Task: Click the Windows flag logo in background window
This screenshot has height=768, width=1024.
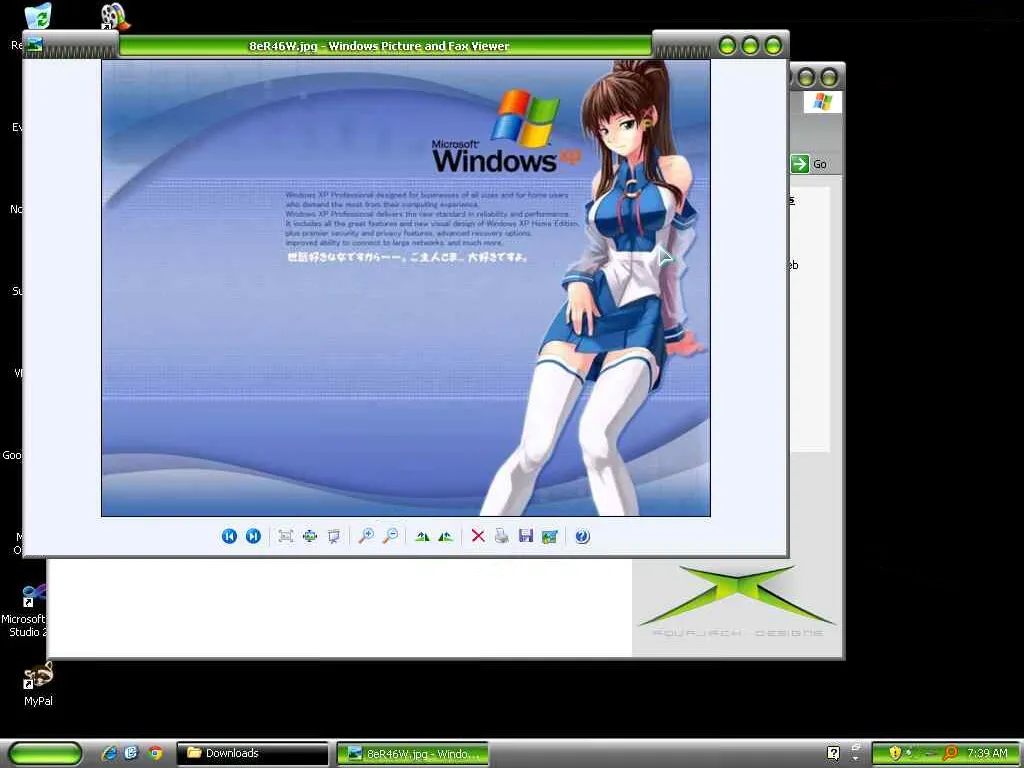Action: click(x=823, y=102)
